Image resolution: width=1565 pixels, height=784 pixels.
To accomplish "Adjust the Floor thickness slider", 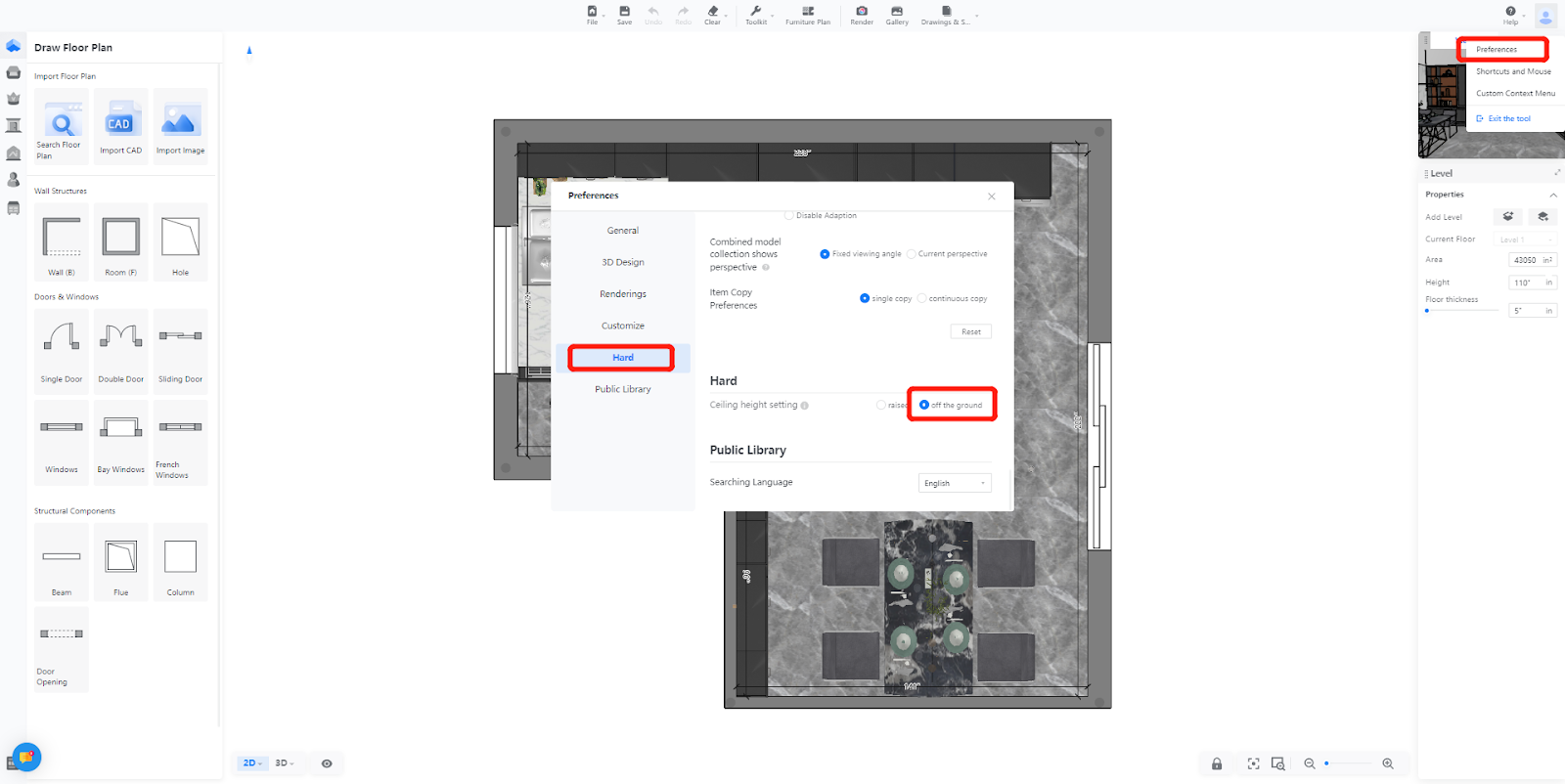I will click(1428, 311).
